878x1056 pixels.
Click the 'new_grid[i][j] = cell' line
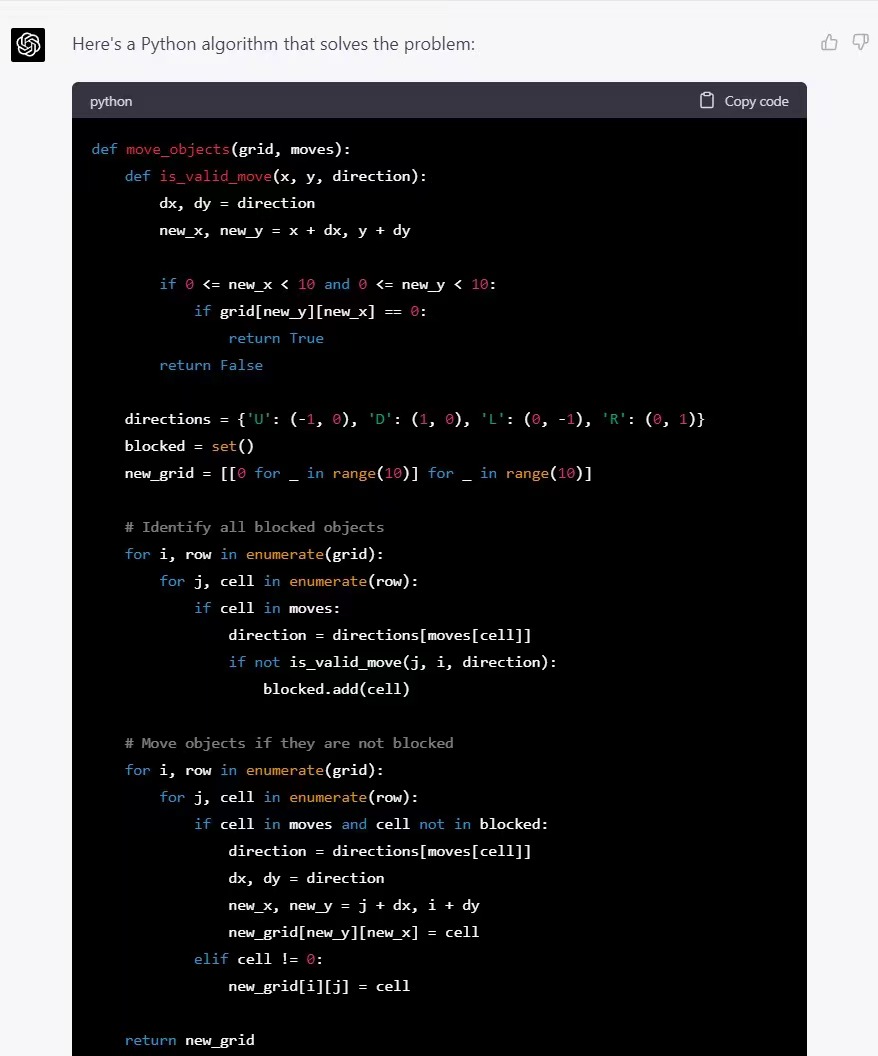point(319,986)
